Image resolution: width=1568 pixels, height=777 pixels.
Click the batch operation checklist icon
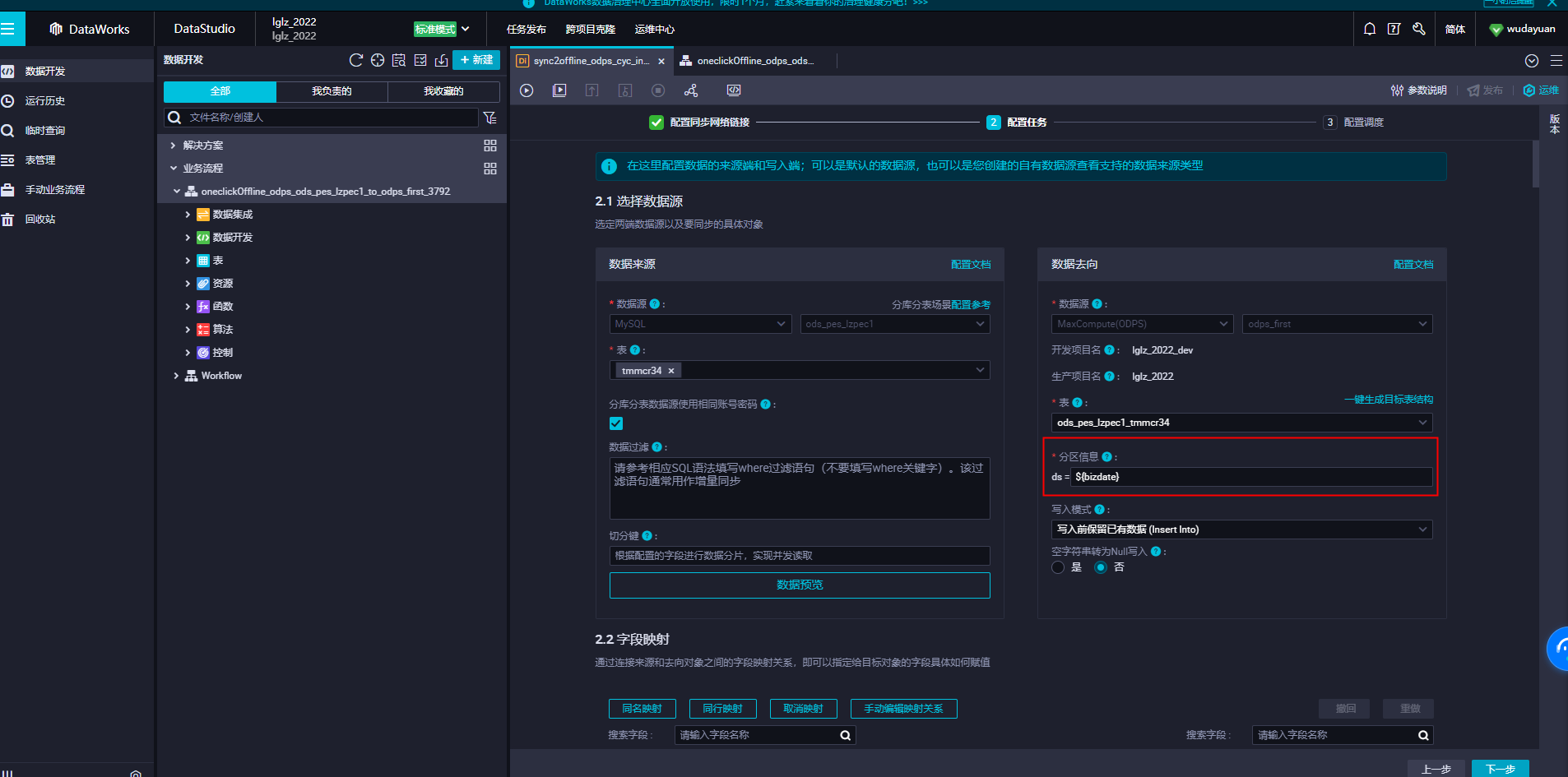(x=420, y=60)
